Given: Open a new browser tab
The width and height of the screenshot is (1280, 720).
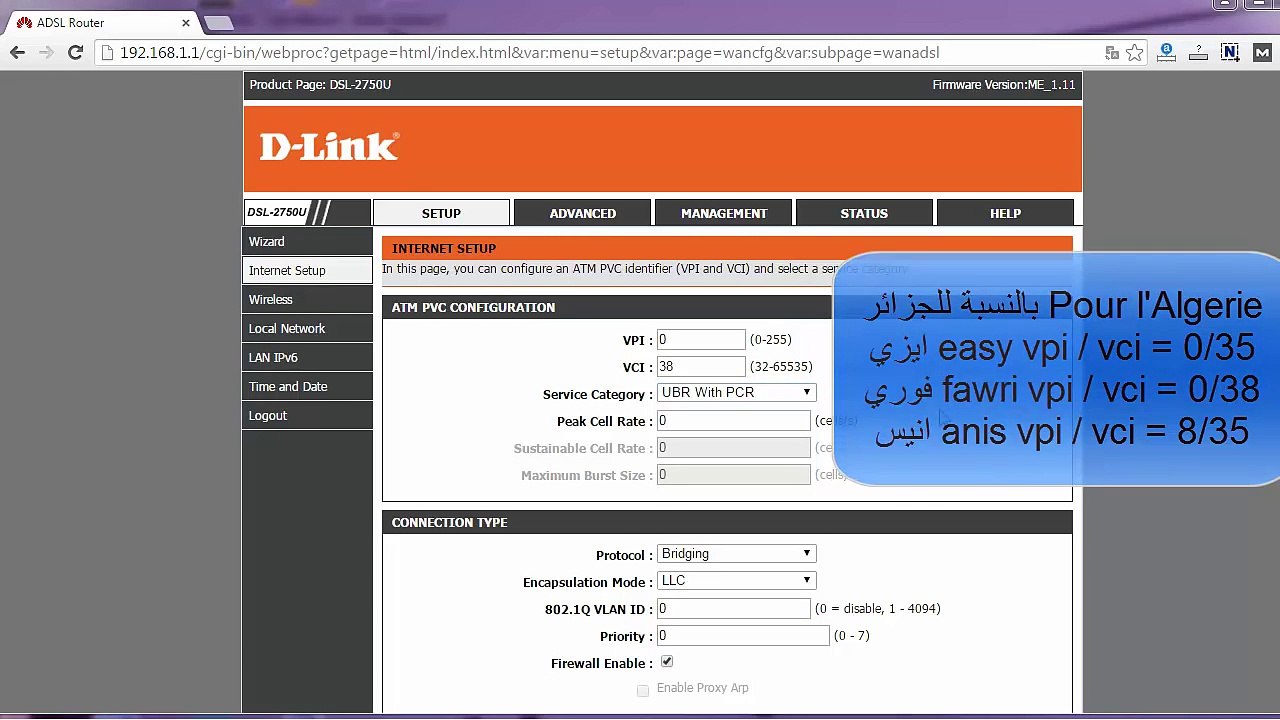Looking at the screenshot, I should point(218,23).
